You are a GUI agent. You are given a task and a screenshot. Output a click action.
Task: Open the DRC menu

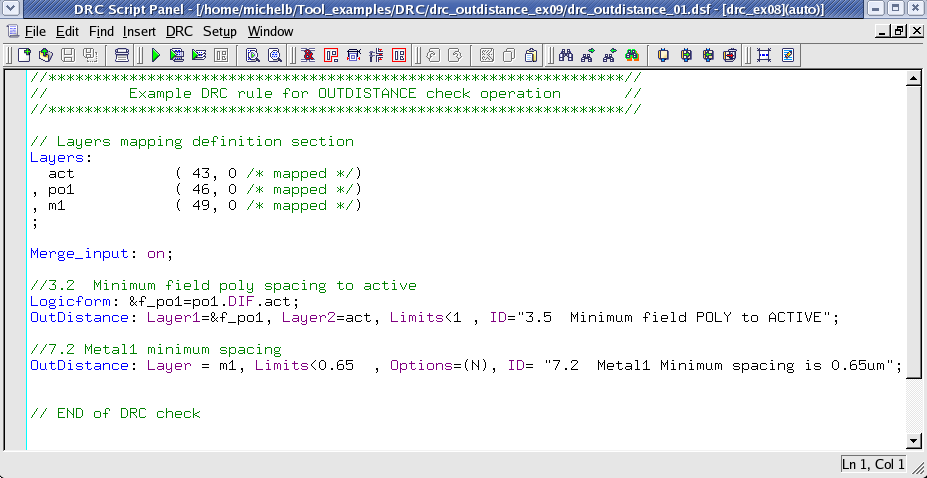click(179, 31)
